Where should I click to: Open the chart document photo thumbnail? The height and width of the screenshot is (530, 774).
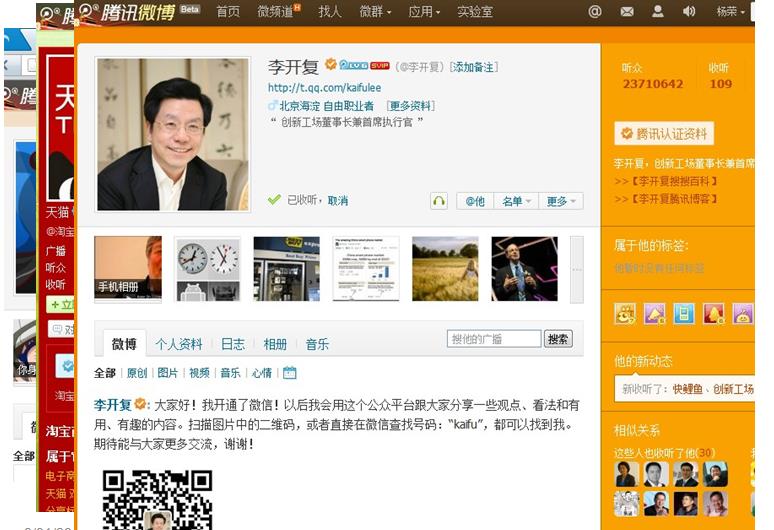(366, 268)
